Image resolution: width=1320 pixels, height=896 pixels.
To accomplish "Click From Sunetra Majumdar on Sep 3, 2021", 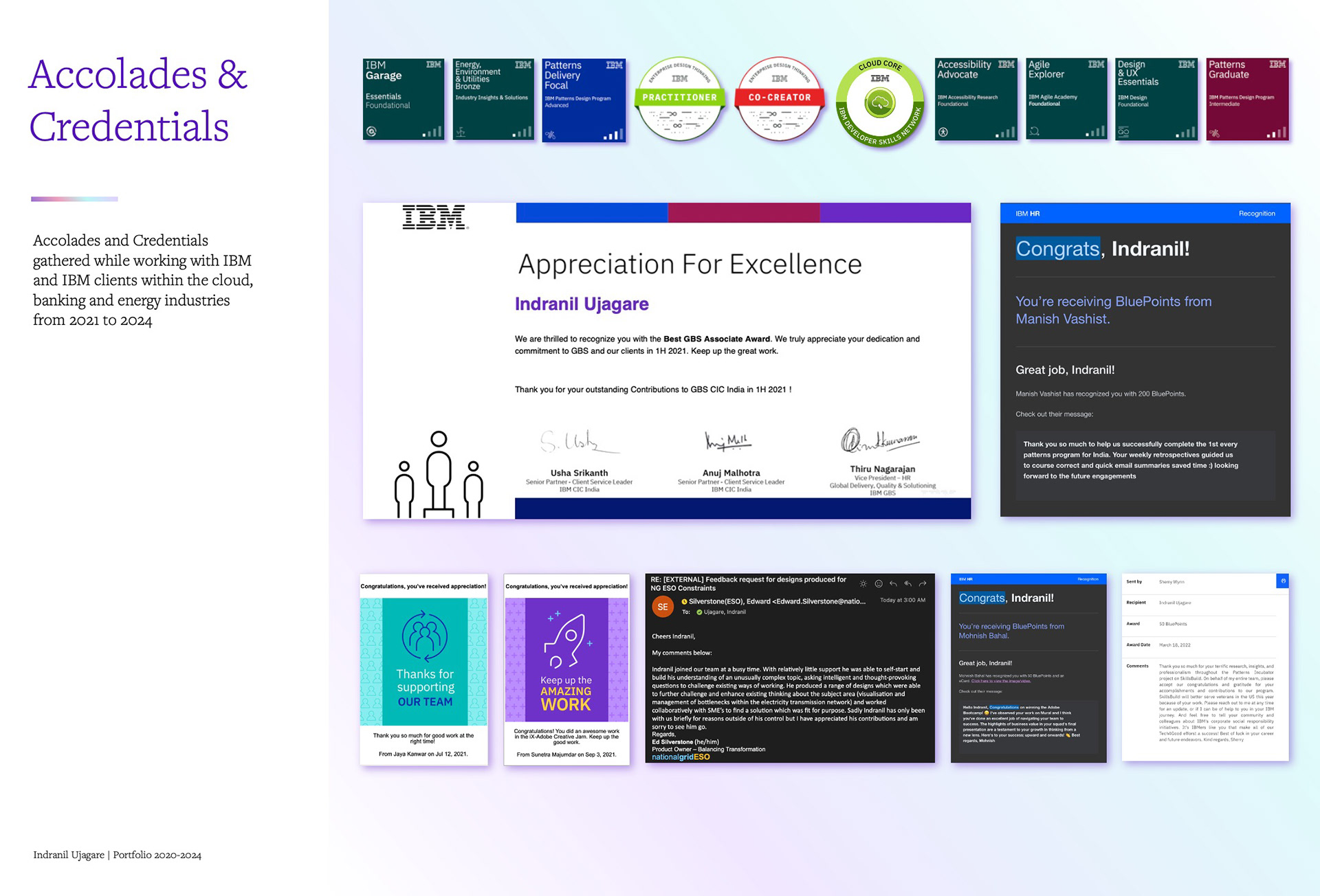I will click(x=566, y=754).
